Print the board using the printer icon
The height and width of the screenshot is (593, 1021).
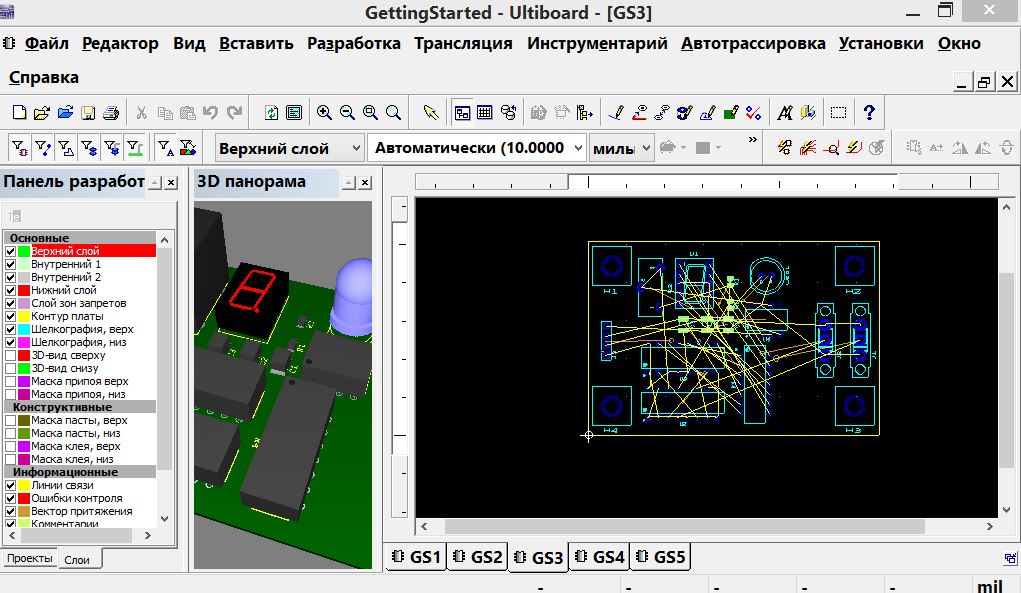point(111,113)
